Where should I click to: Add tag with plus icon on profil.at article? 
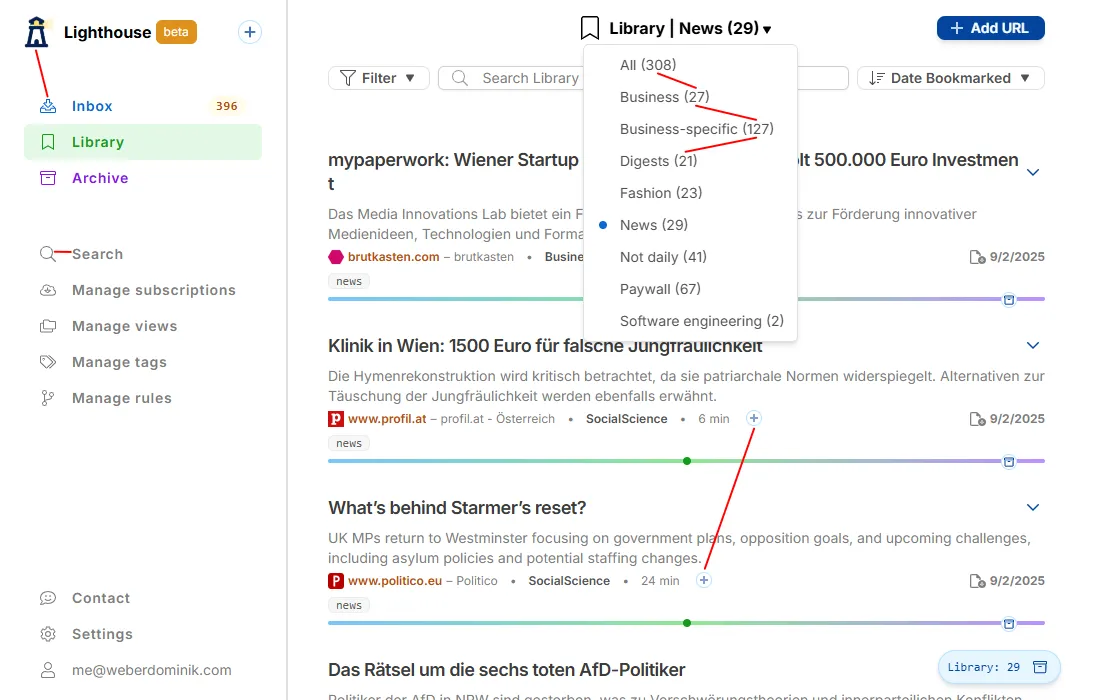coord(754,418)
